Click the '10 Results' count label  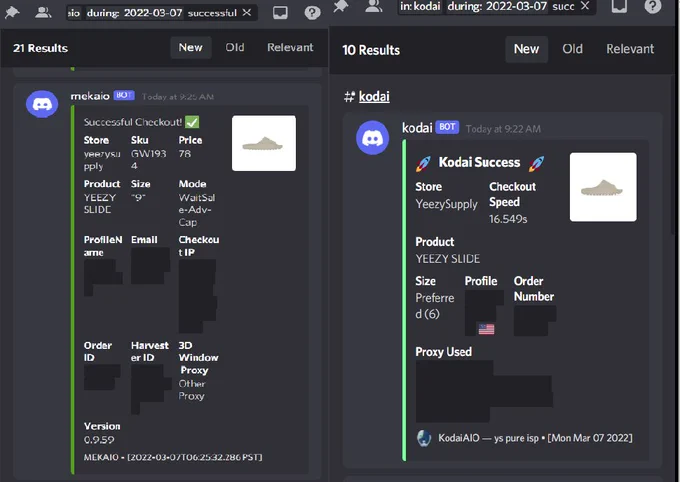click(371, 50)
